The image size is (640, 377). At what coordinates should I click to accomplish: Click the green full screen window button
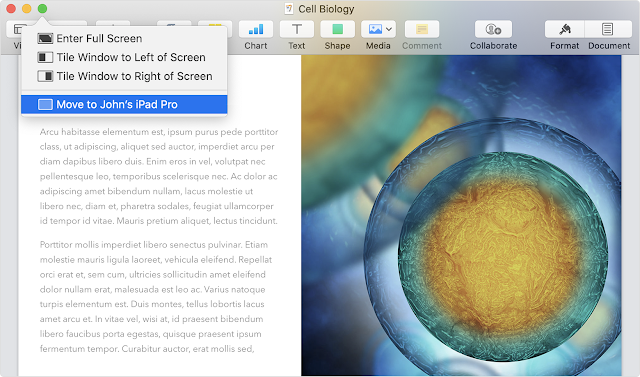click(x=42, y=9)
